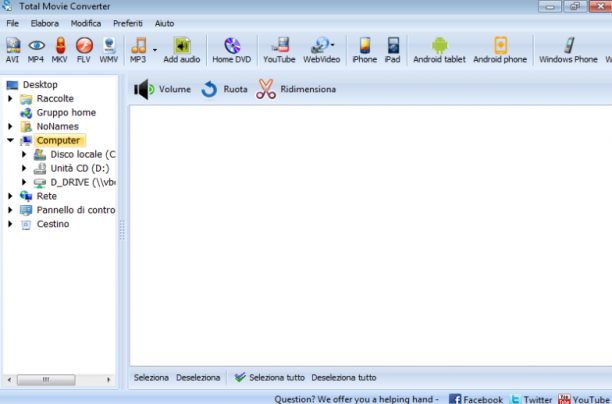Restore down the Total Movie Converter window
This screenshot has width=612, height=404.
pos(575,7)
